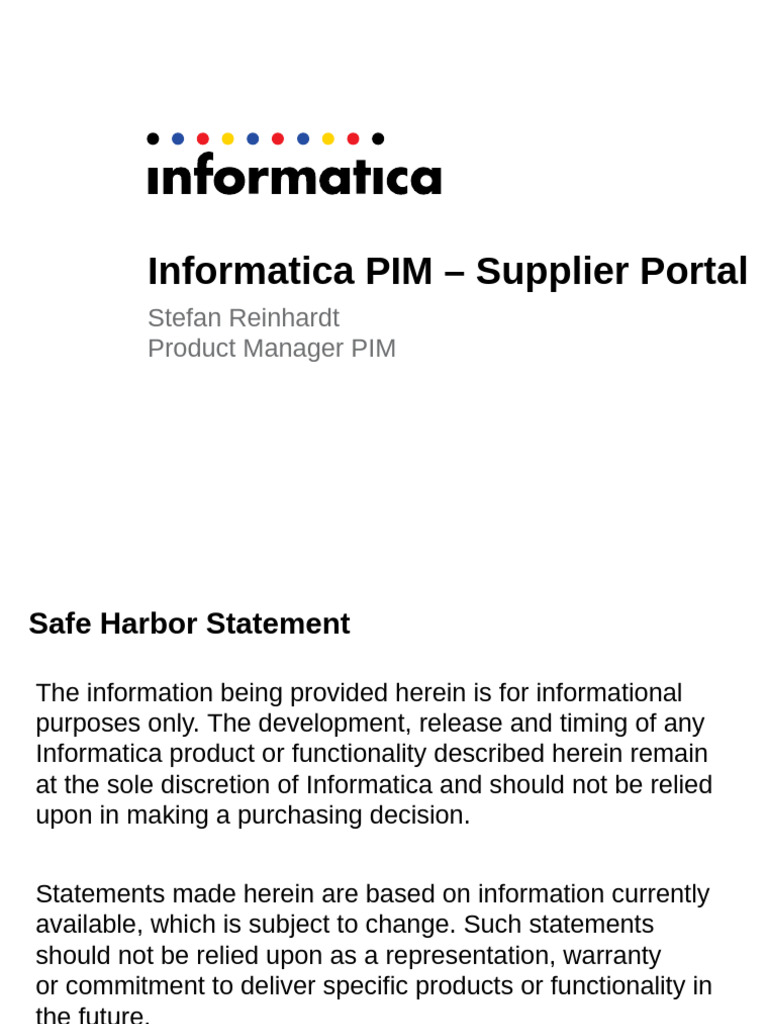This screenshot has width=768, height=1024.
Task: Click the line starting or commitment to deliver
Action: click(374, 986)
